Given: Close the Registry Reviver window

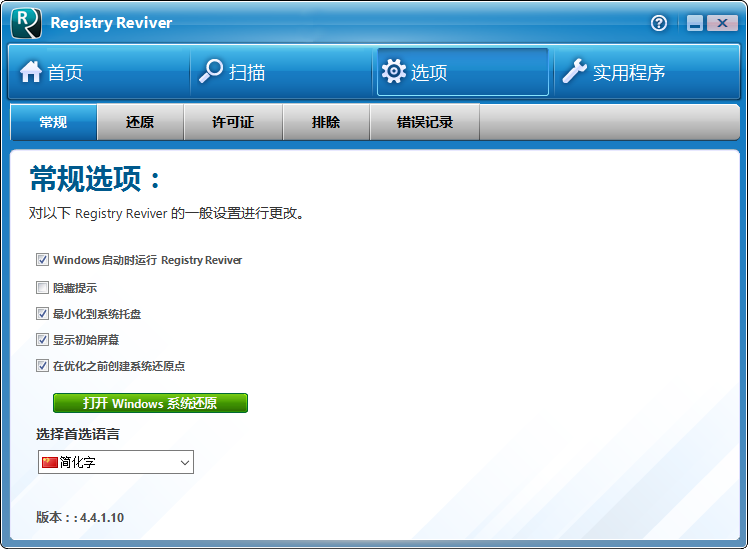Looking at the screenshot, I should click(722, 23).
